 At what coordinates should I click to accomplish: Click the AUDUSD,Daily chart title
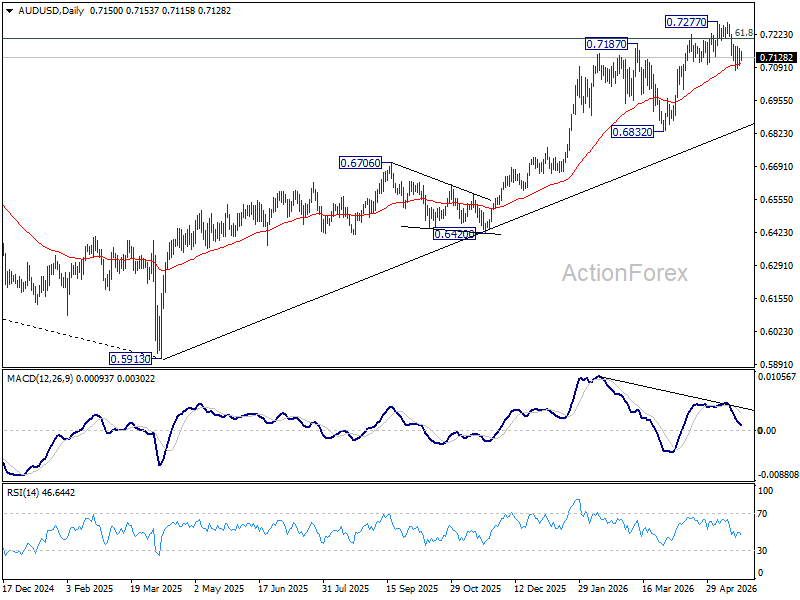(51, 11)
